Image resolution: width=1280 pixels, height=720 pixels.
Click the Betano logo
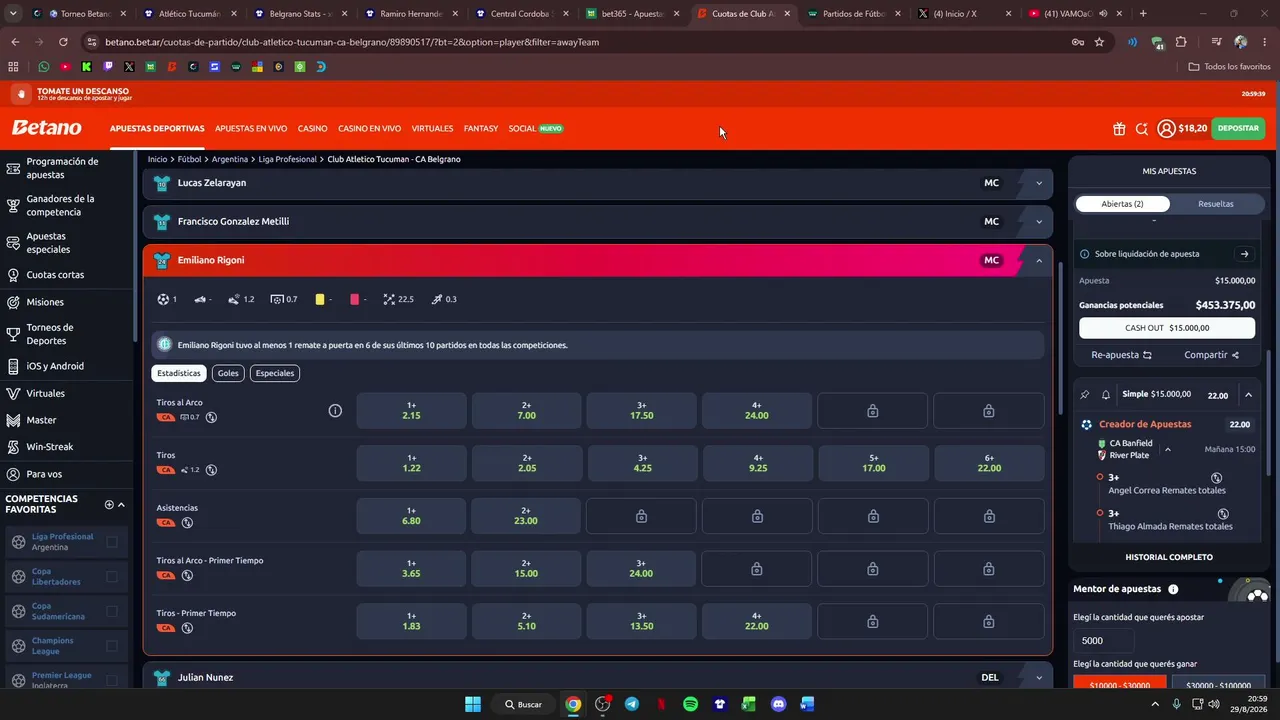click(47, 128)
